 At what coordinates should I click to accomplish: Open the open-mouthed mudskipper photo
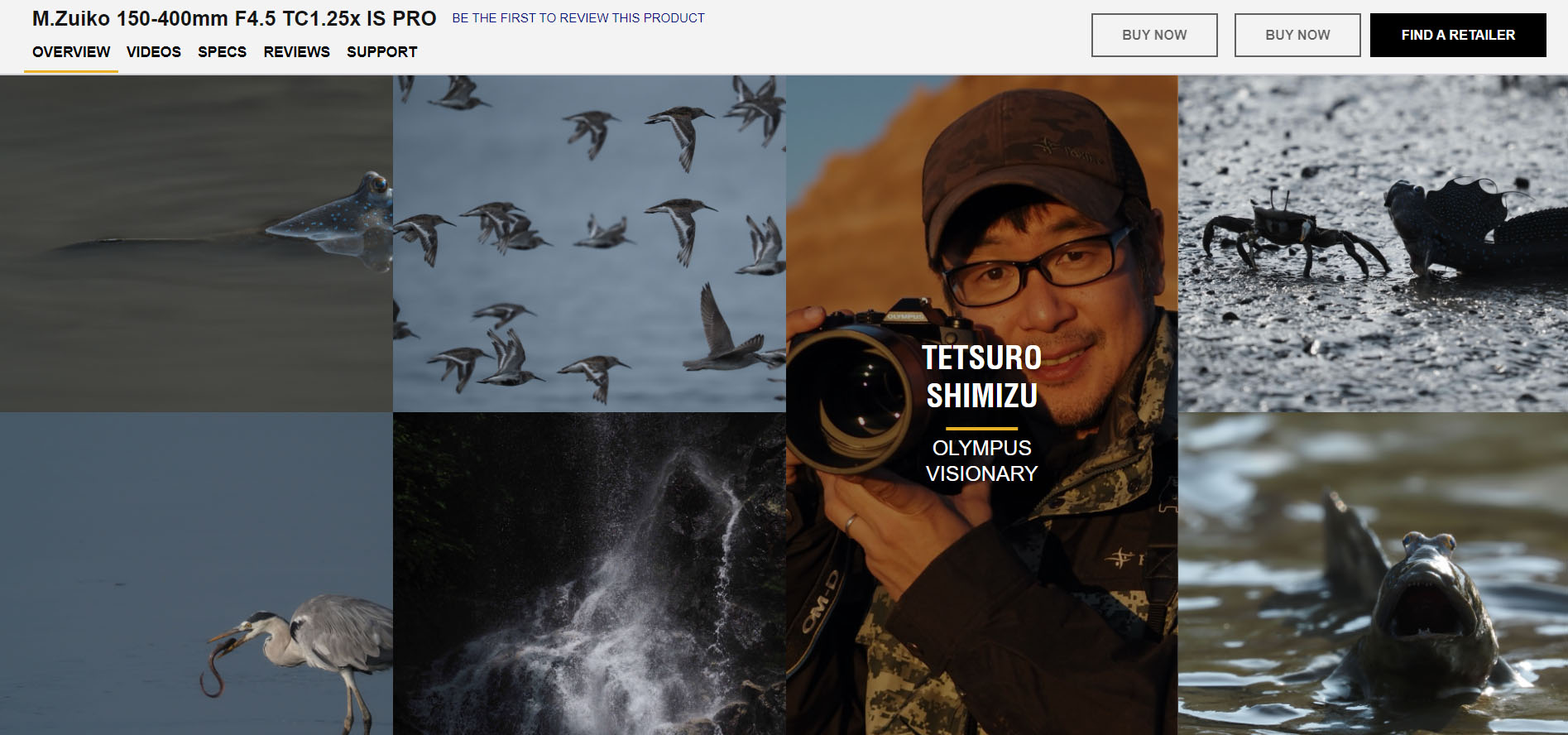click(1373, 574)
